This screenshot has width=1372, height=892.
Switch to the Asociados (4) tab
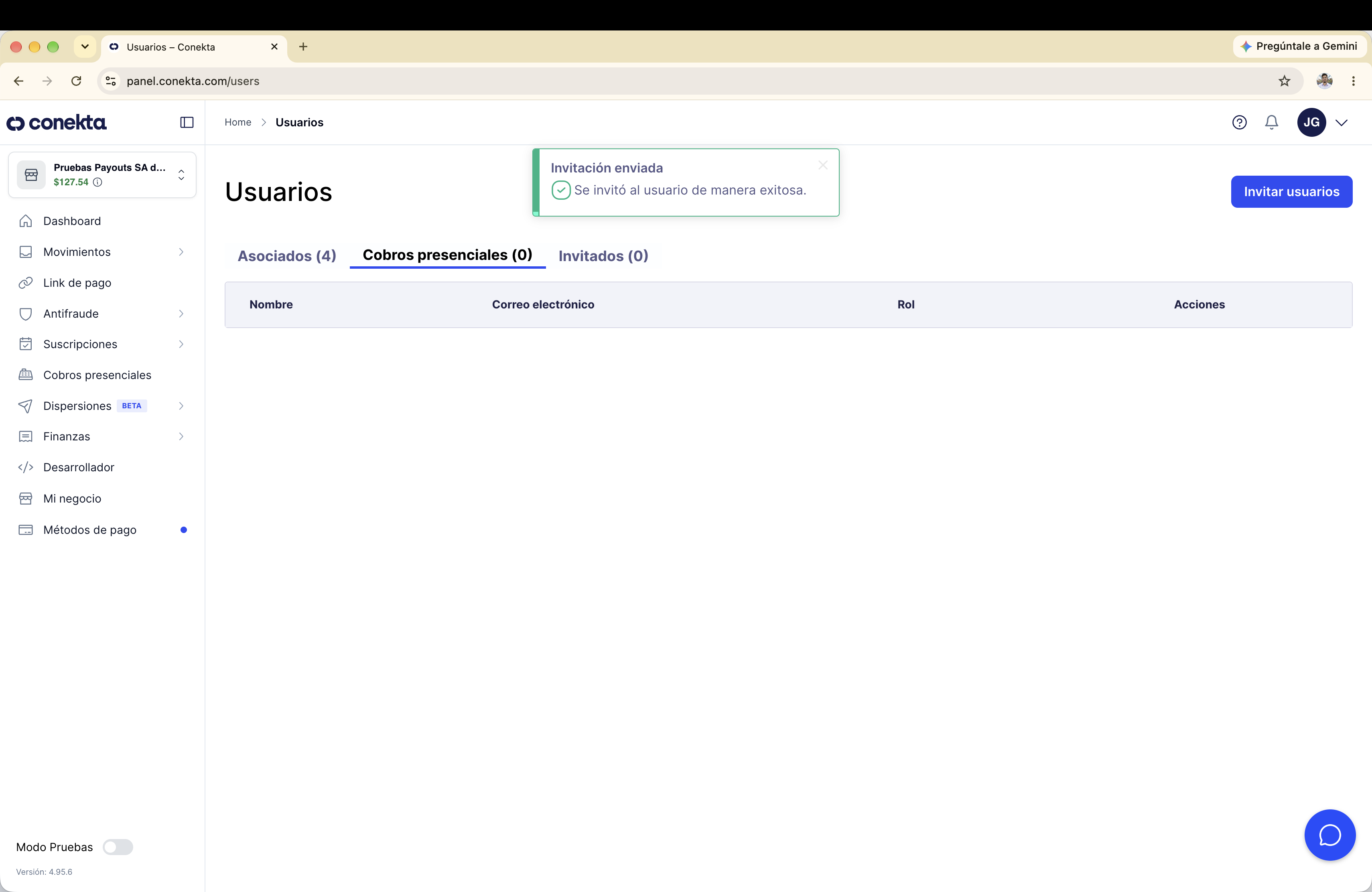[x=287, y=256]
